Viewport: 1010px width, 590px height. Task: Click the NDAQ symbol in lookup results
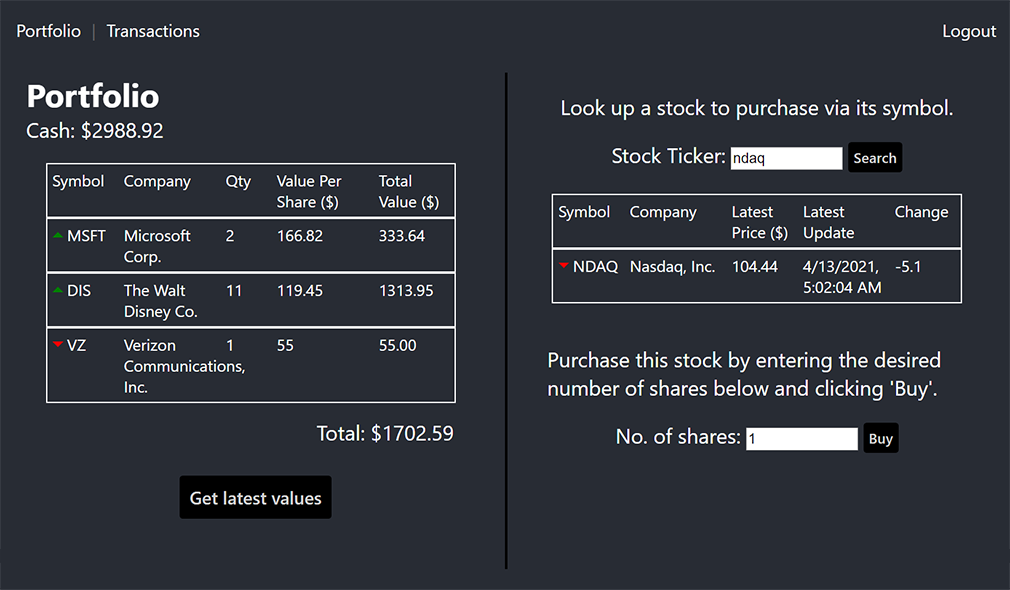click(x=595, y=267)
